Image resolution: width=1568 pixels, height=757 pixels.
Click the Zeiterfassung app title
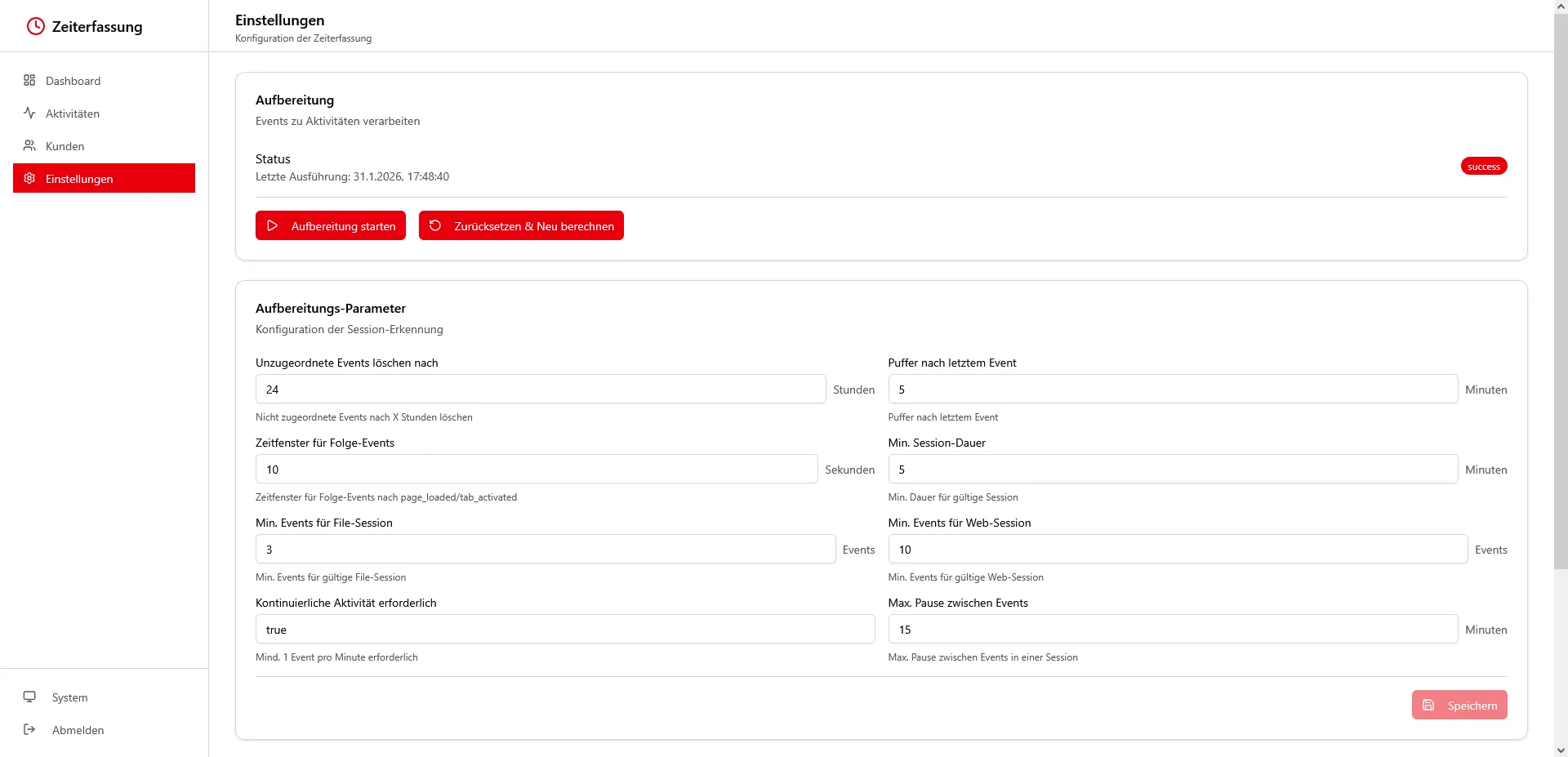(97, 26)
